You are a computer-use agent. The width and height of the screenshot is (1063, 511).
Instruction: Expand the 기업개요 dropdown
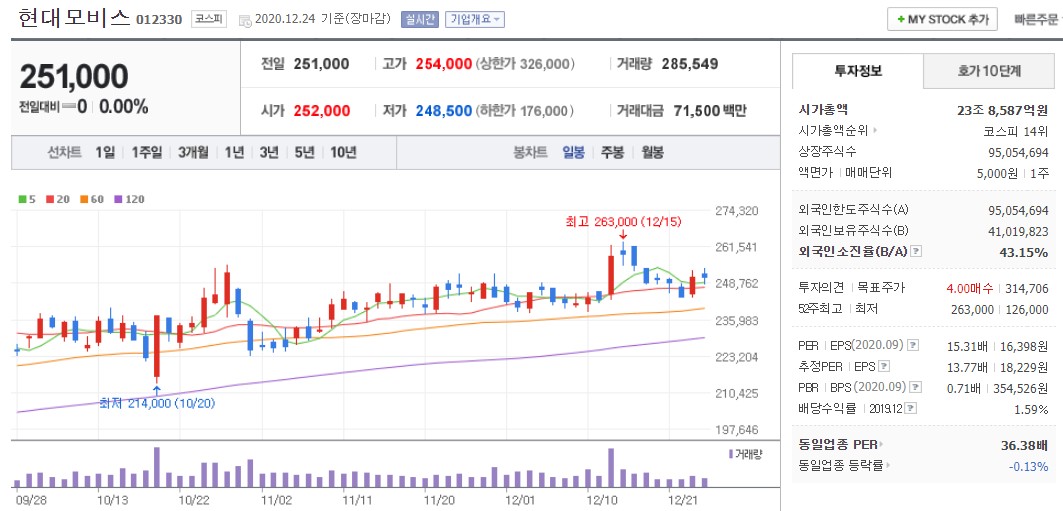(475, 20)
